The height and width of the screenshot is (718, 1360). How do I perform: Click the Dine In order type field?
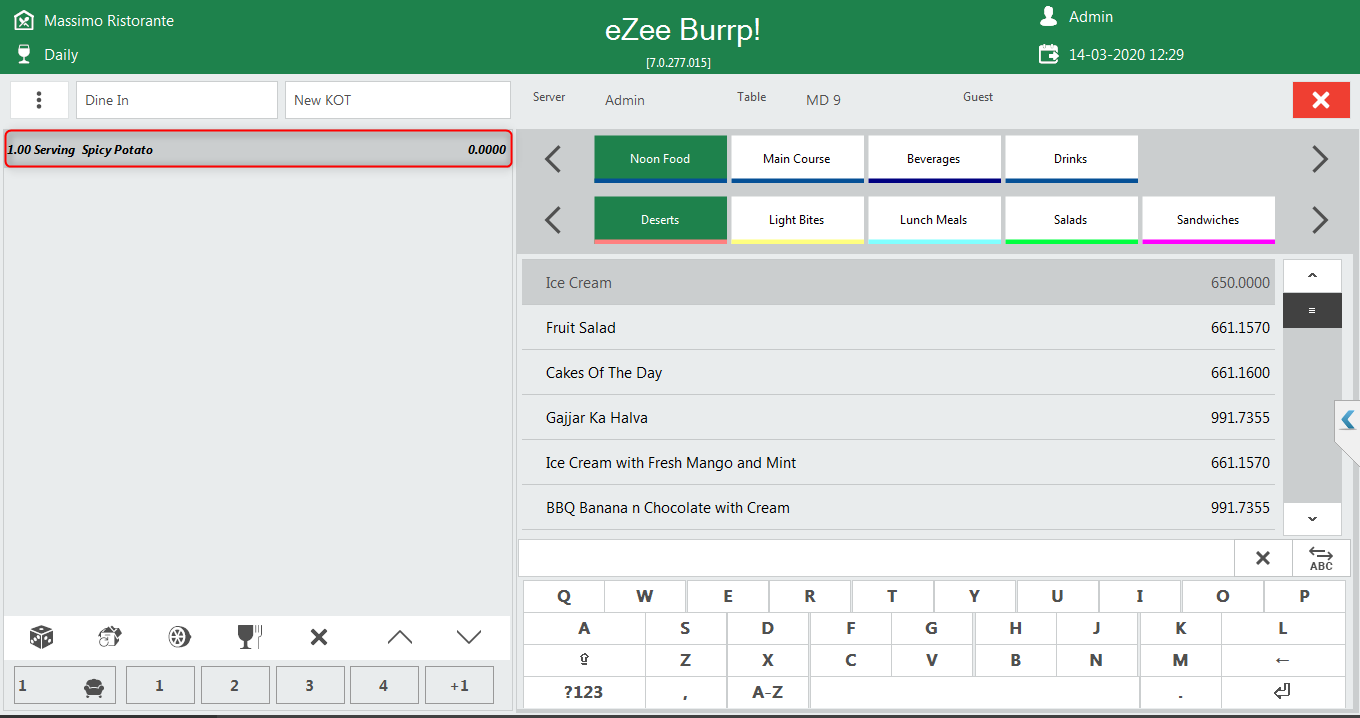177,100
